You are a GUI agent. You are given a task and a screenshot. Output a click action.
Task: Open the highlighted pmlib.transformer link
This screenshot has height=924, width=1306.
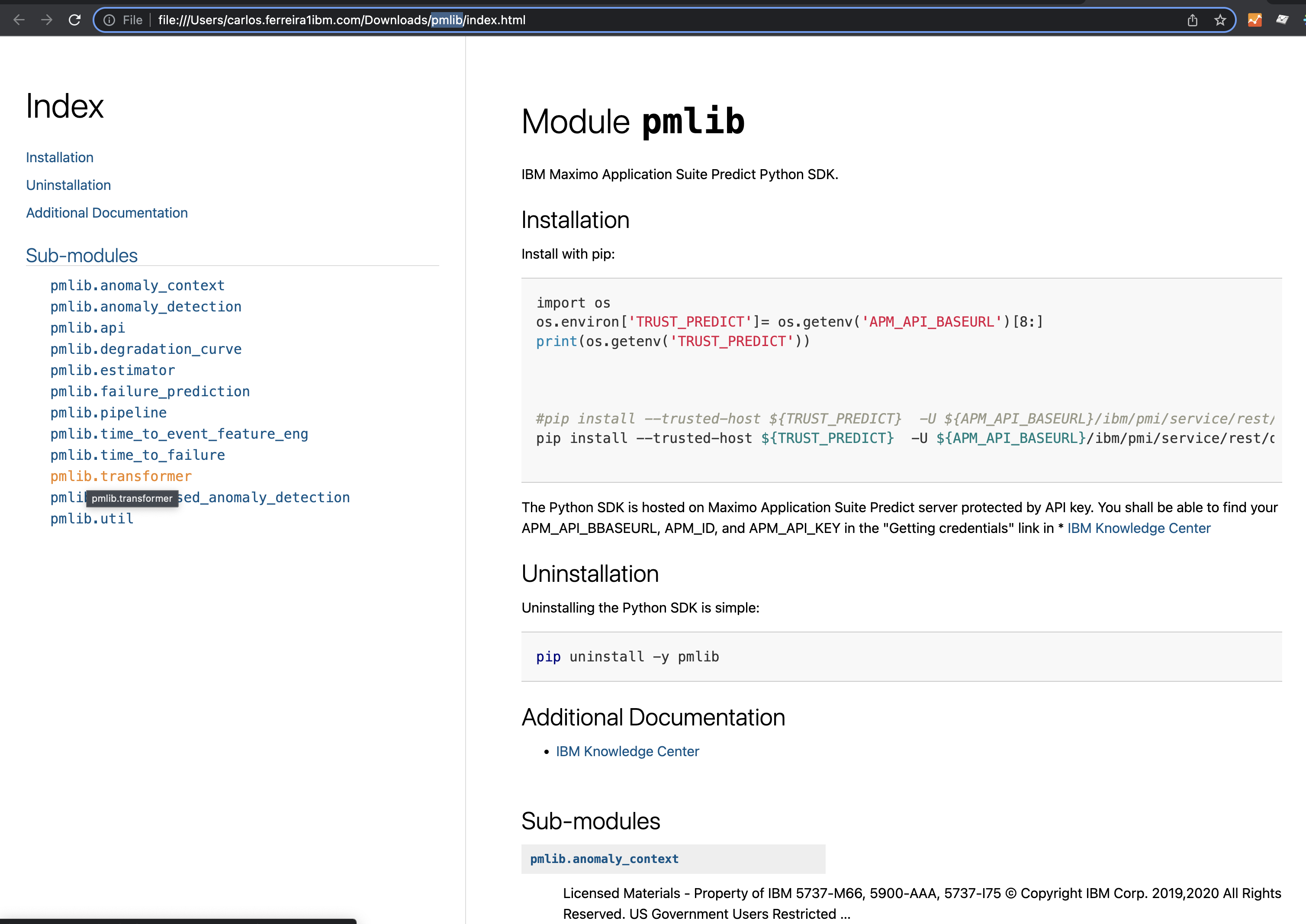point(121,476)
